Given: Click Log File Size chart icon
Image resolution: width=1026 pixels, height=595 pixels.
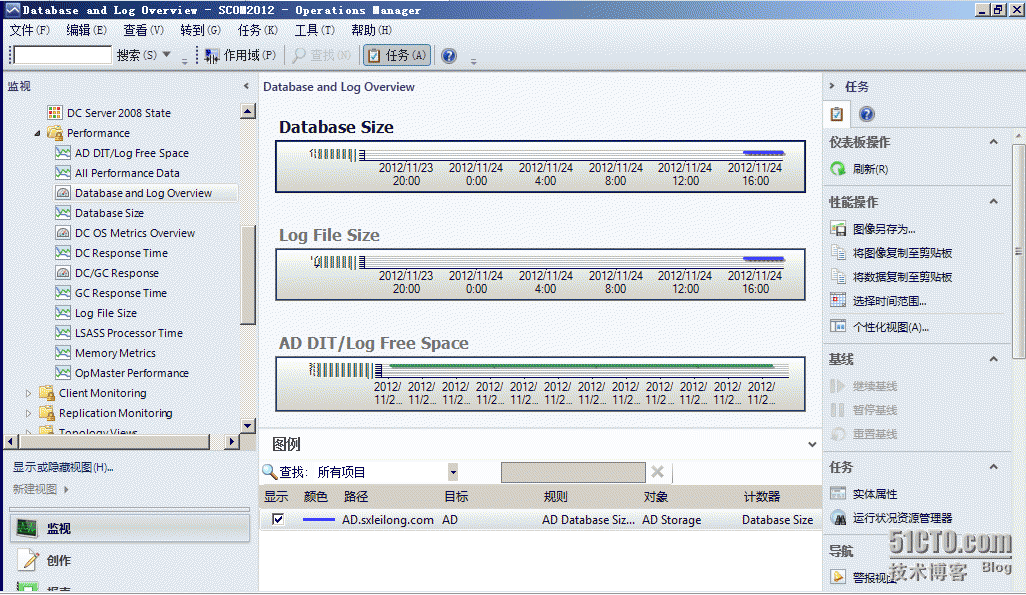Looking at the screenshot, I should point(63,313).
